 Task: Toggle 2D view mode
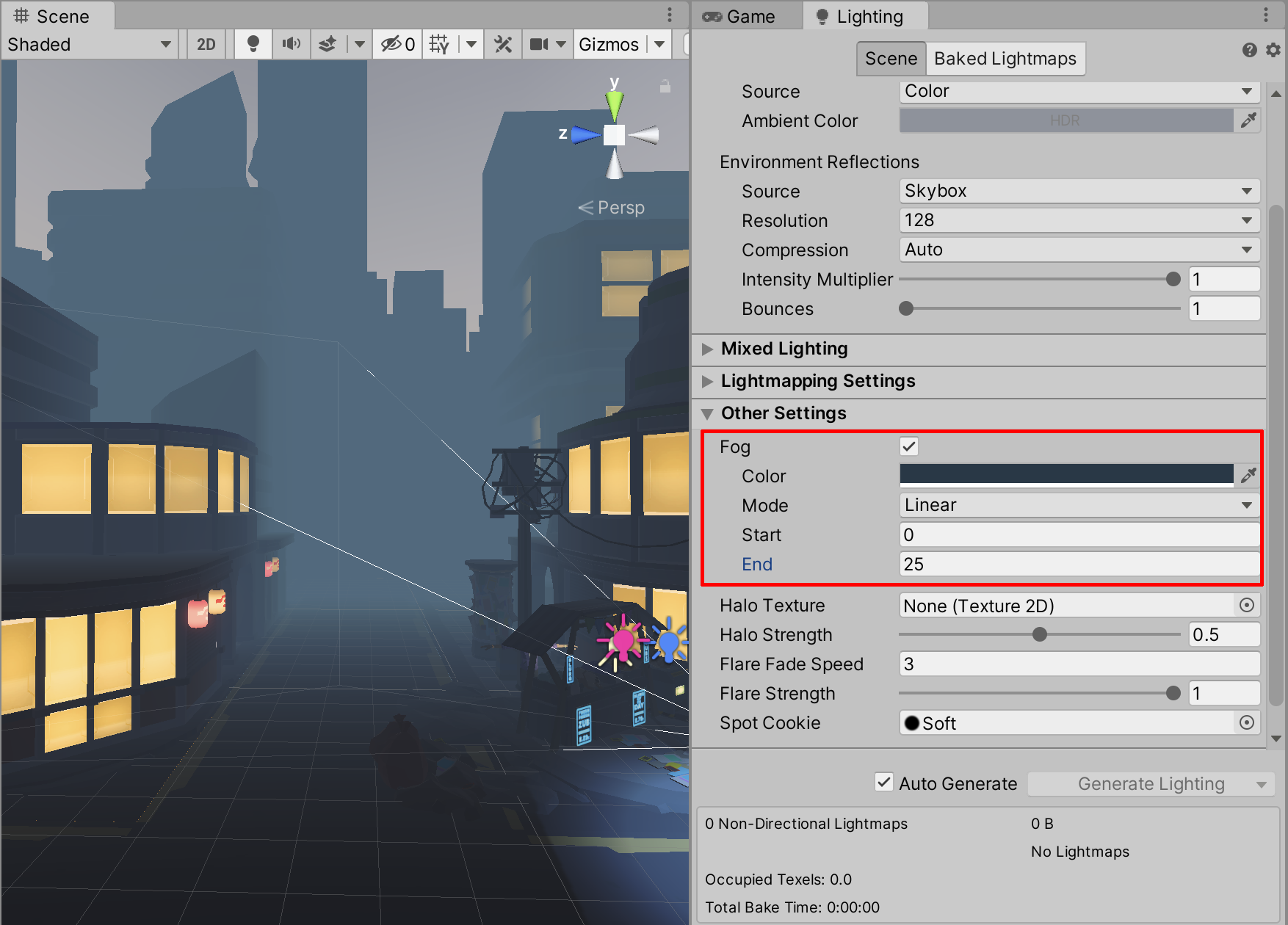[x=206, y=44]
